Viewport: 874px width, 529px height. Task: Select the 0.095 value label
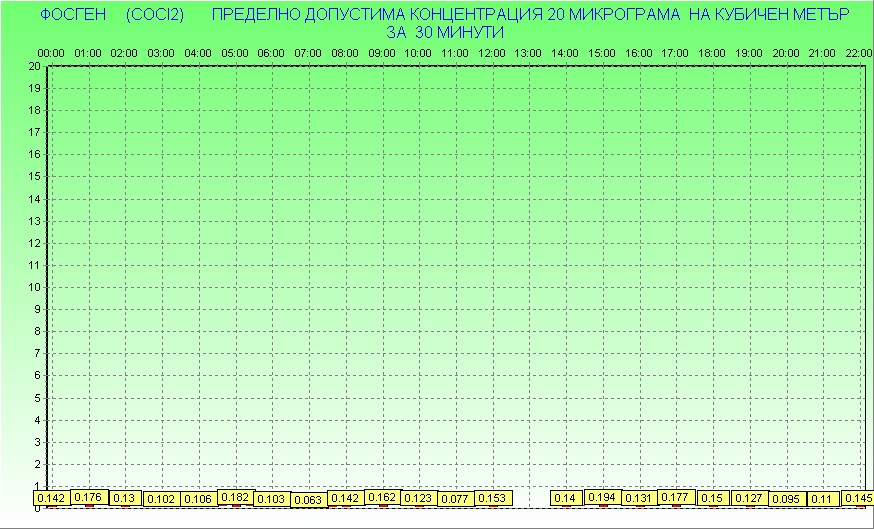[x=786, y=499]
